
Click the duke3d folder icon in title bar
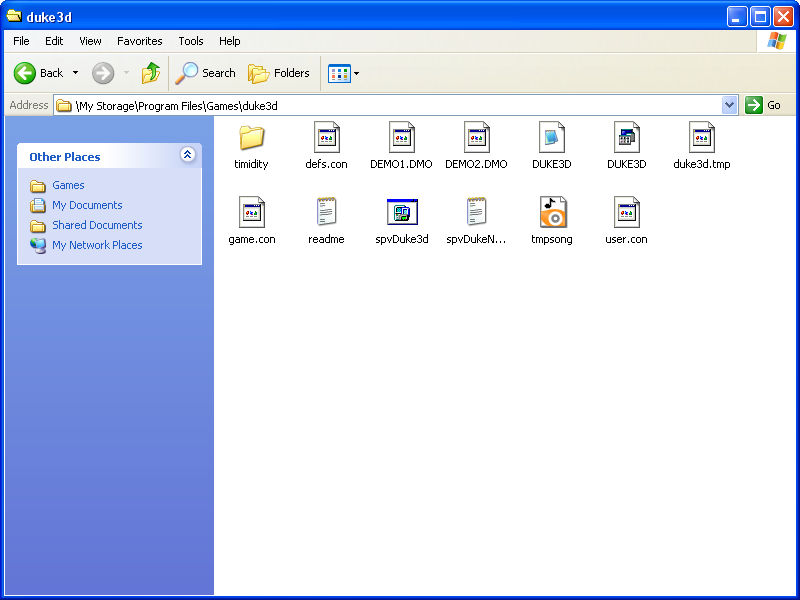click(x=14, y=16)
